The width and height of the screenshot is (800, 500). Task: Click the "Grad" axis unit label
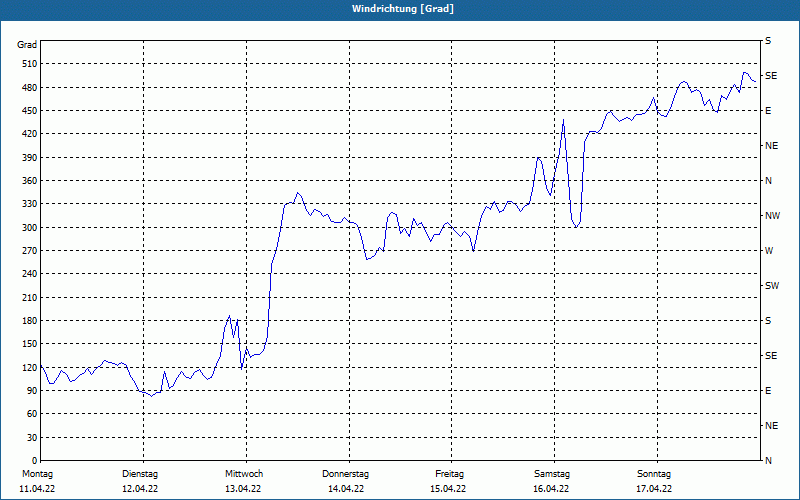(x=27, y=45)
